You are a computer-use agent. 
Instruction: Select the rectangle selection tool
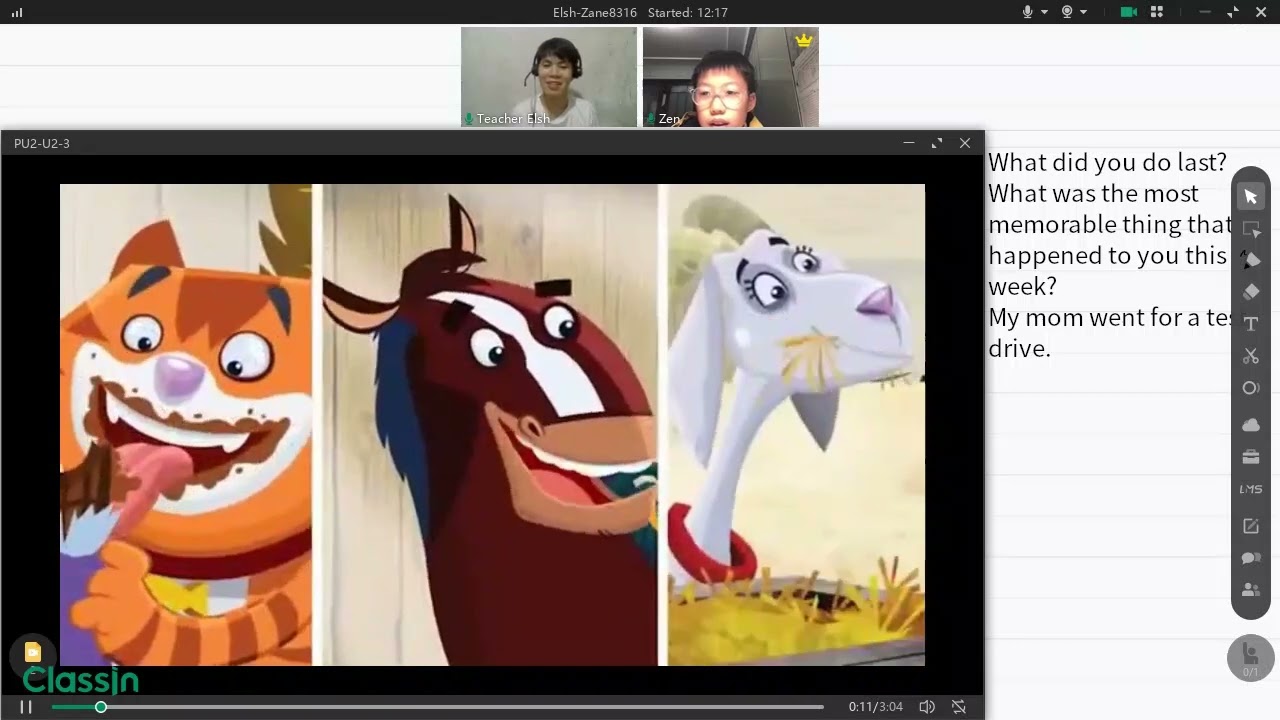pyautogui.click(x=1251, y=228)
